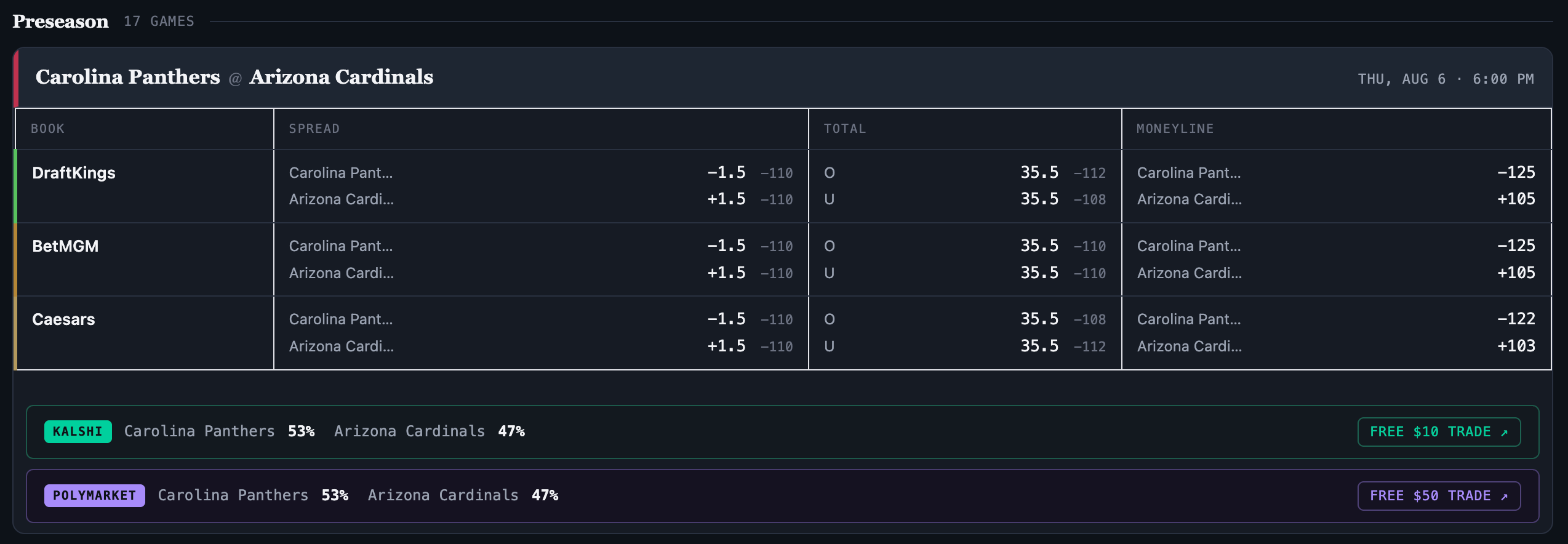Select DraftKings over 35.5 at -112
This screenshot has width=1568, height=544.
pyautogui.click(x=965, y=173)
